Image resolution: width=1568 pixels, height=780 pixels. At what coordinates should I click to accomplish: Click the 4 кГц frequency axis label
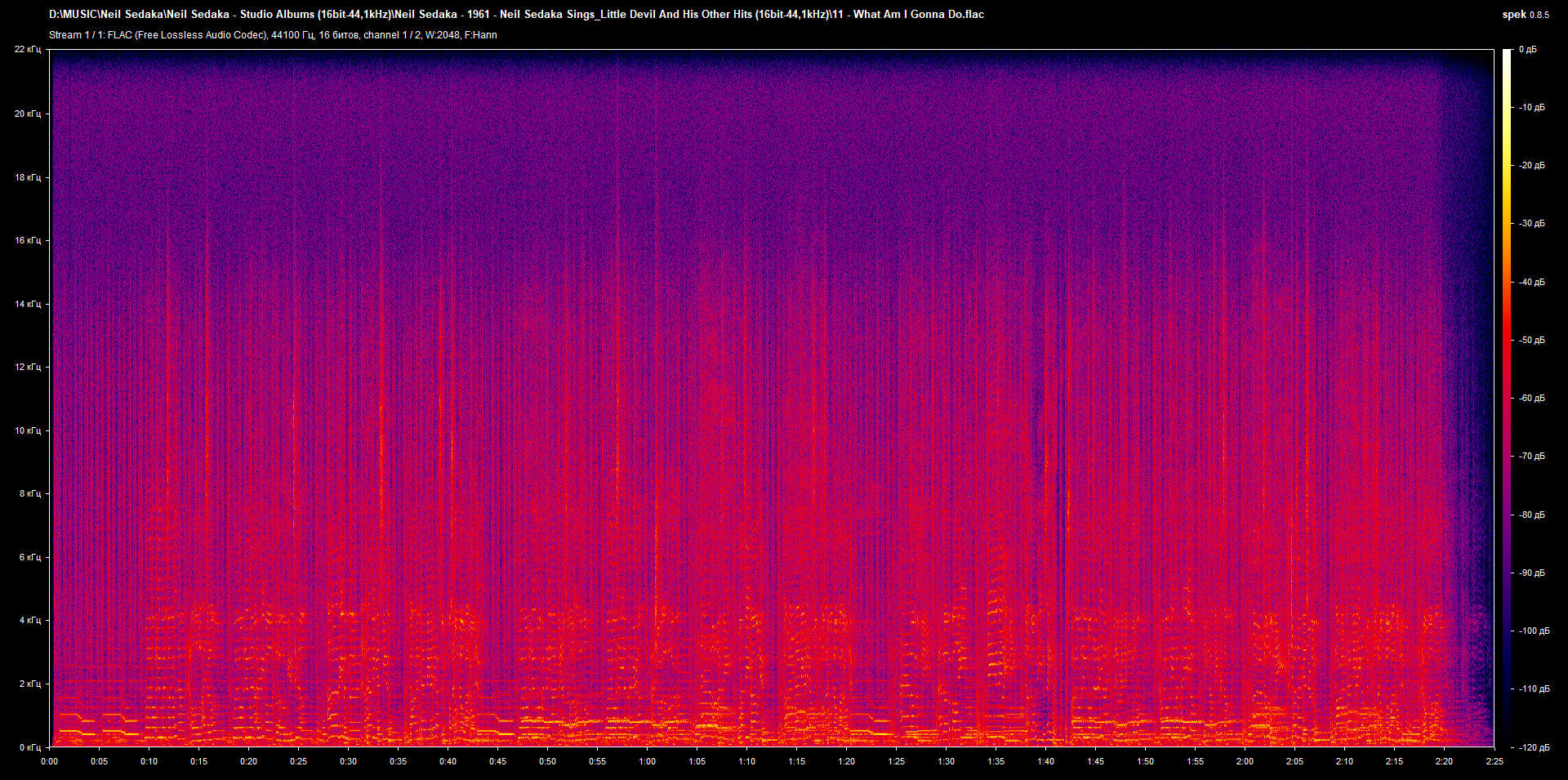coord(30,620)
